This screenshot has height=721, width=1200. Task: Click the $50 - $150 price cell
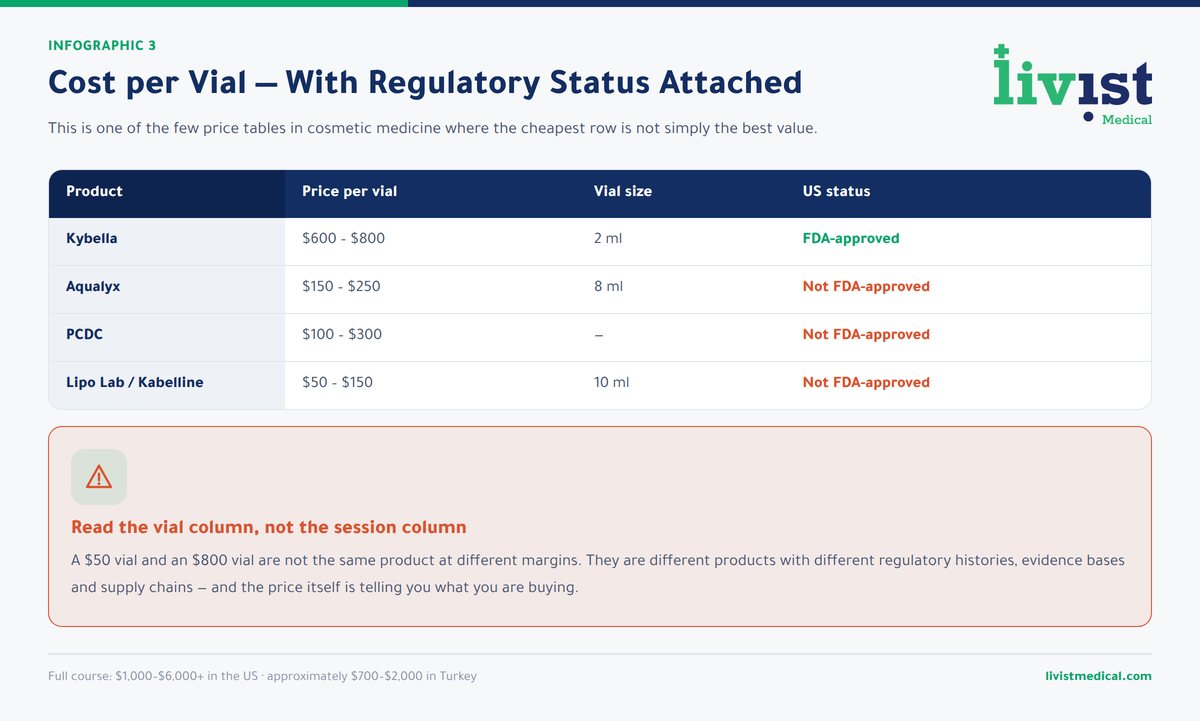[337, 382]
